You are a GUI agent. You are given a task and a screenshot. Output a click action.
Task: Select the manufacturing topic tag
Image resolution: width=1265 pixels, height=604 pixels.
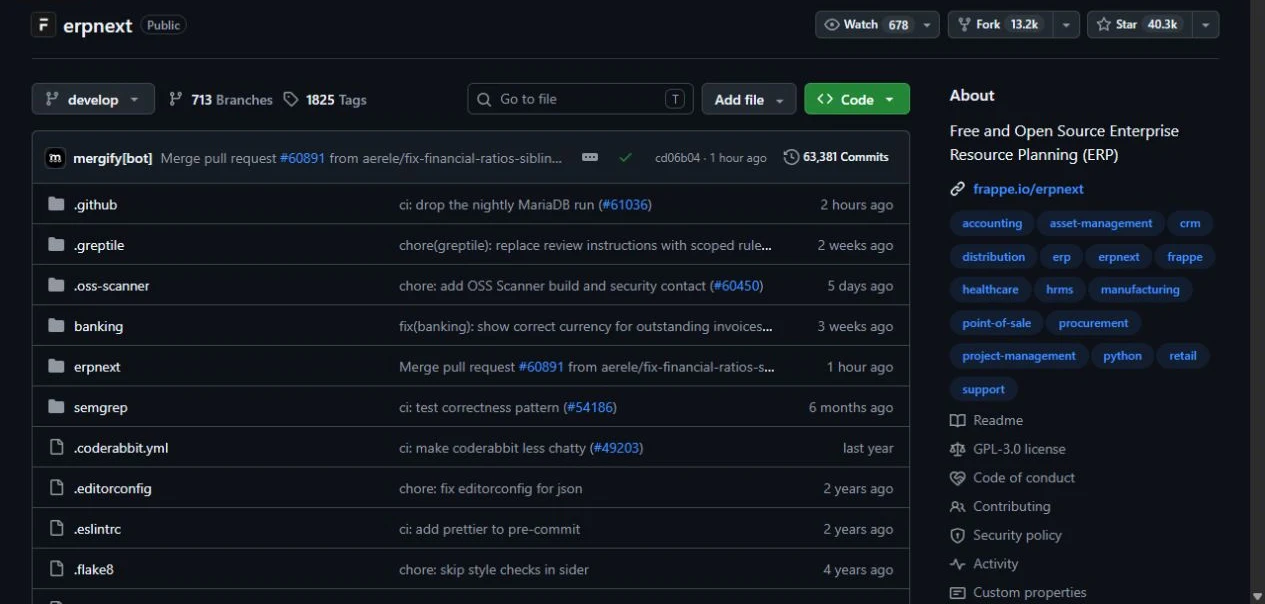click(1140, 290)
